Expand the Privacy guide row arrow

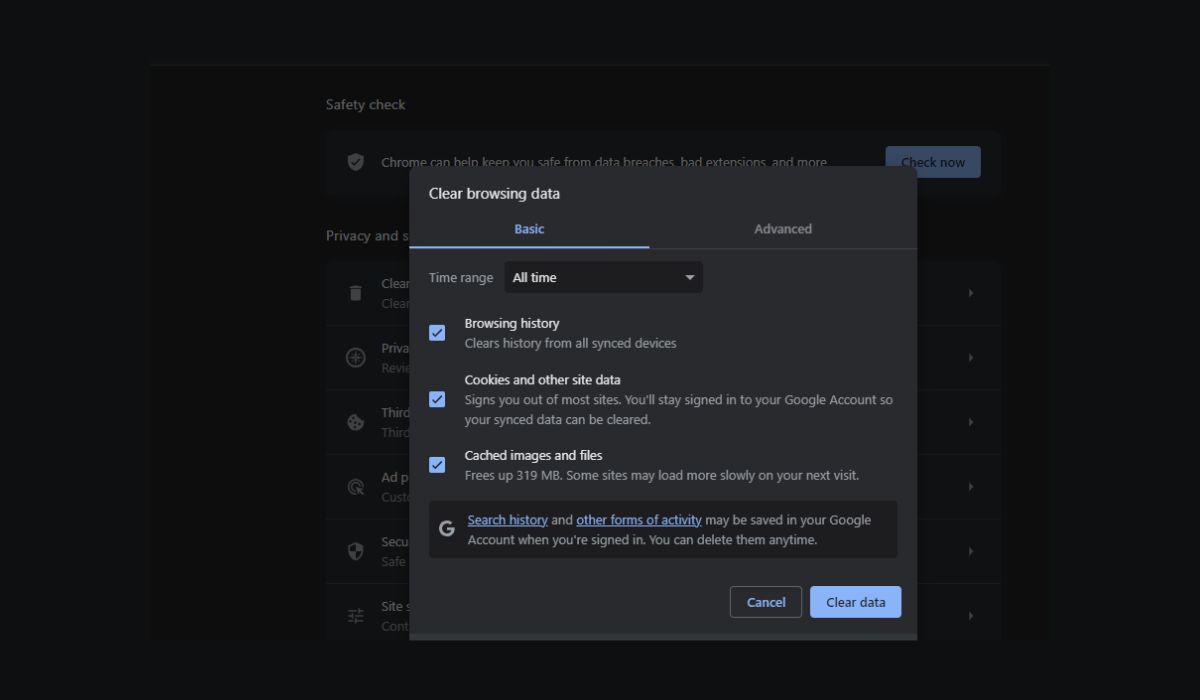pyautogui.click(x=970, y=358)
